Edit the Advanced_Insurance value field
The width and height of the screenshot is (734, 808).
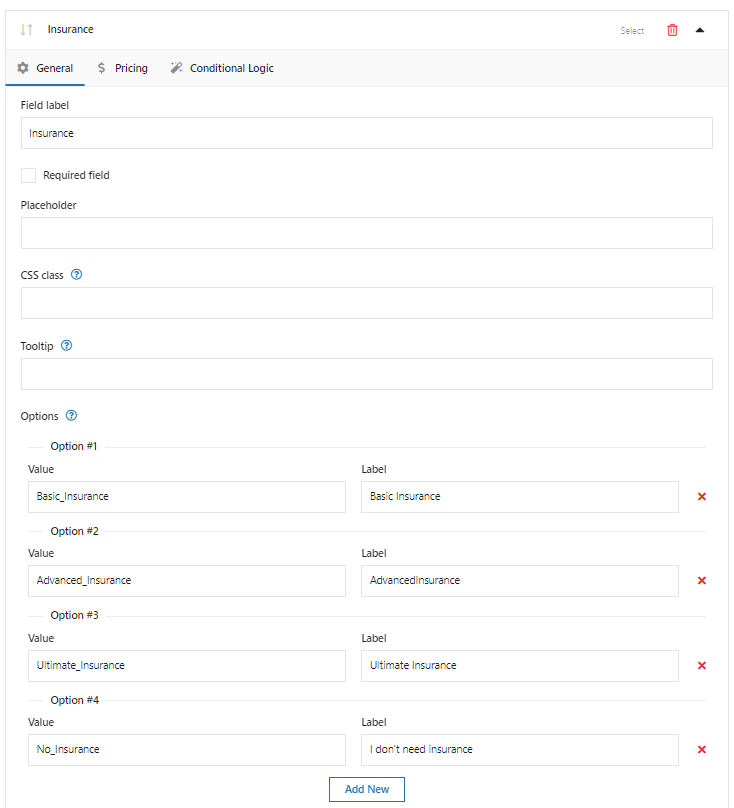click(x=187, y=581)
